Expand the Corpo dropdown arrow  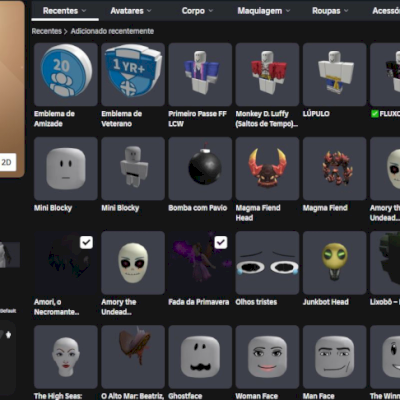coord(211,11)
